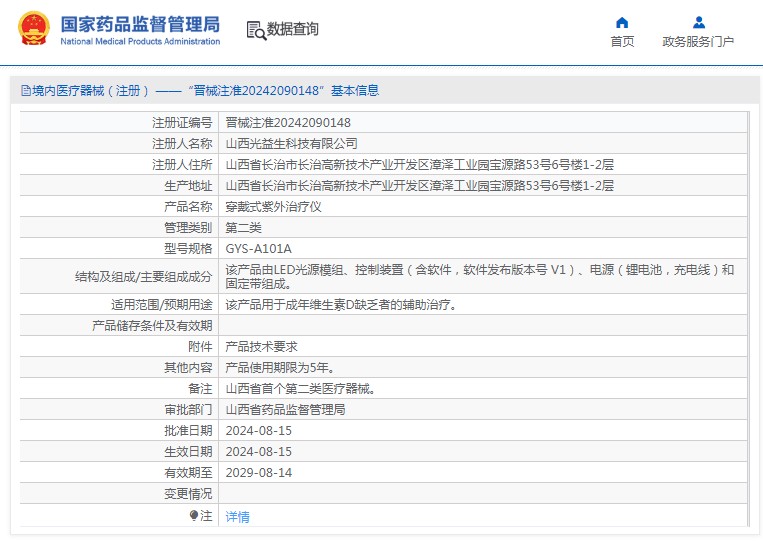The width and height of the screenshot is (763, 543).
Task: Click National Medical Products Administration subtitle
Action: [140, 41]
